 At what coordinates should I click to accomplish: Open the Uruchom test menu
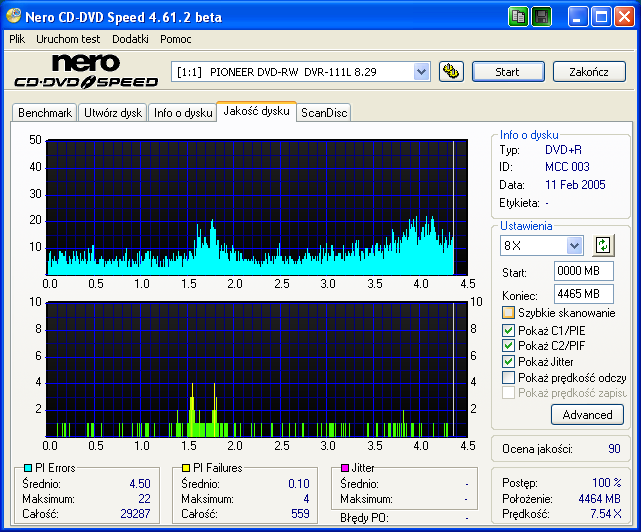68,39
